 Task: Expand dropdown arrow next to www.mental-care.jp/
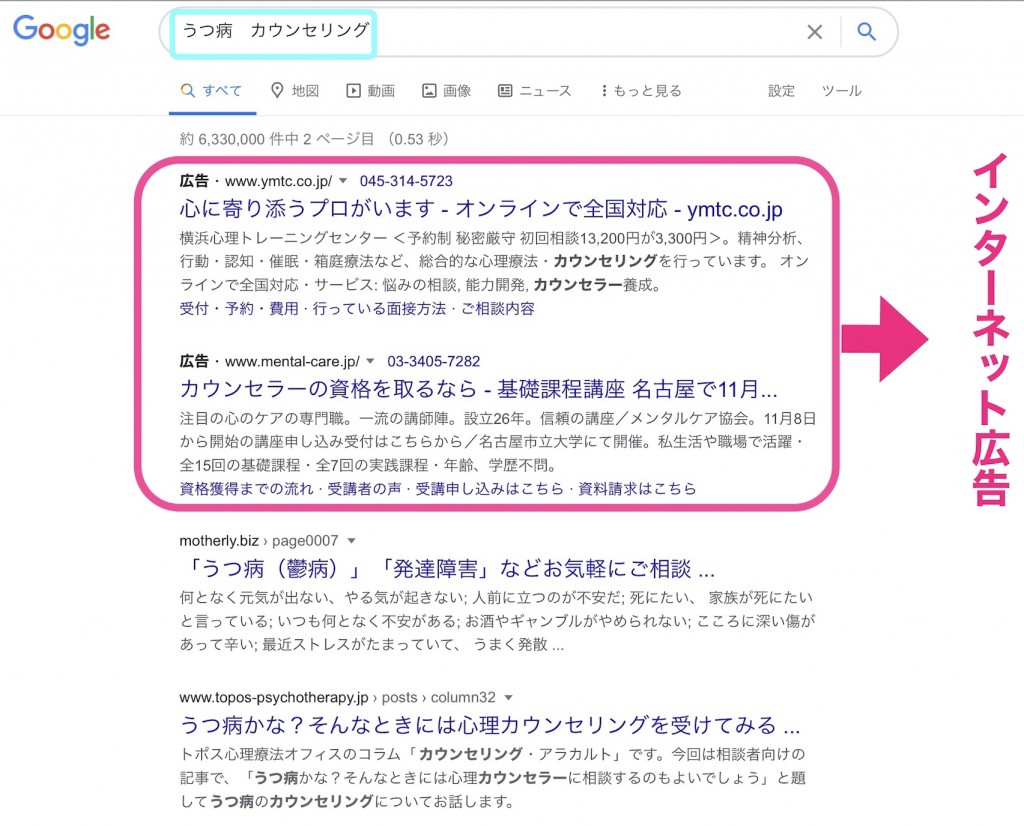(x=370, y=361)
